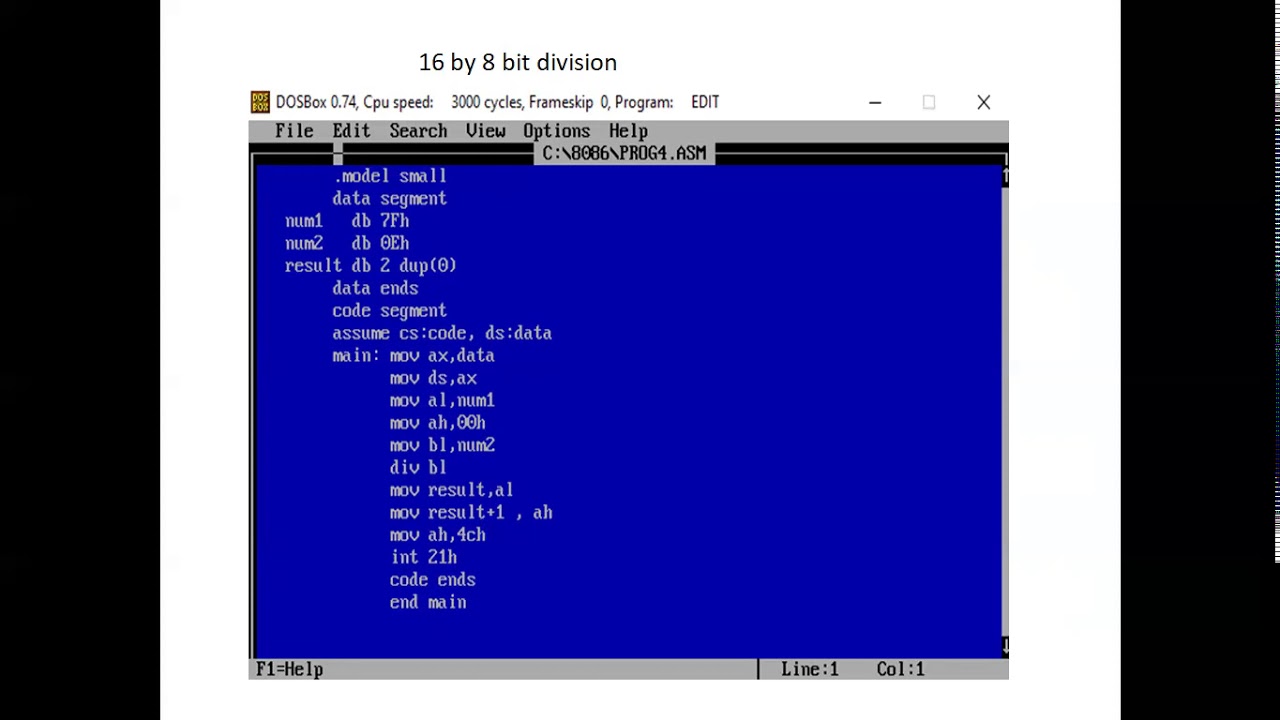Open the Options menu

tap(556, 131)
